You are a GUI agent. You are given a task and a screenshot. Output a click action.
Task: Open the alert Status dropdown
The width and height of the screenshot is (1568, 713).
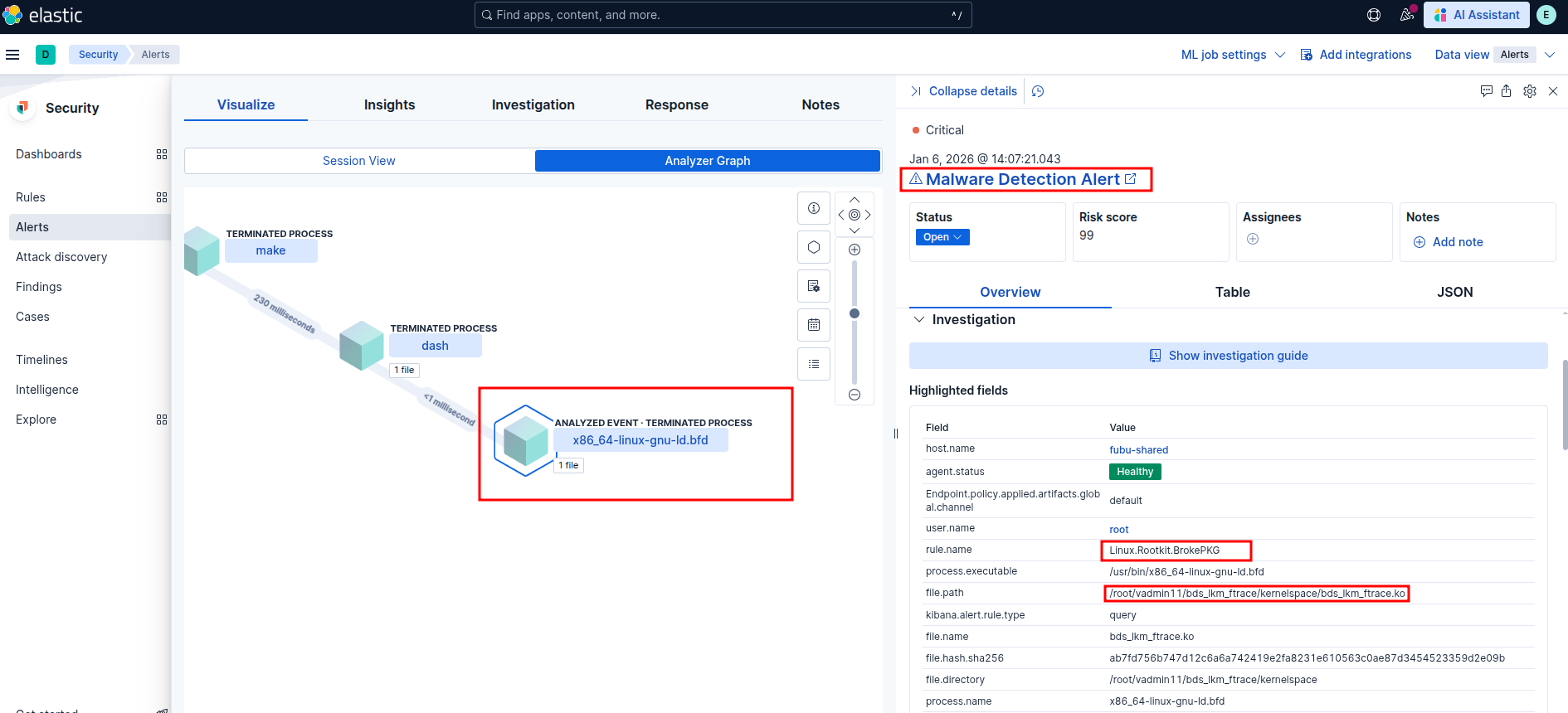click(942, 237)
